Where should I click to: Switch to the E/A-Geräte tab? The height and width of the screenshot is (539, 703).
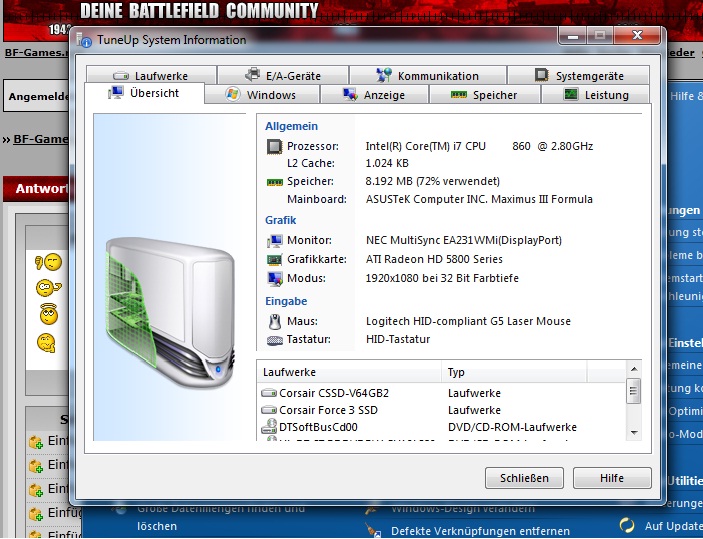click(x=282, y=76)
